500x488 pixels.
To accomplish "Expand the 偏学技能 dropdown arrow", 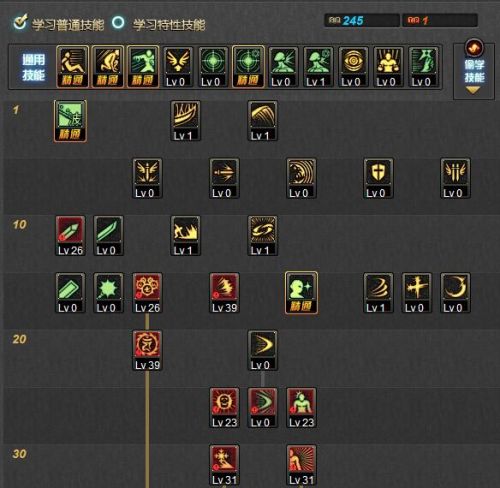I will click(473, 90).
